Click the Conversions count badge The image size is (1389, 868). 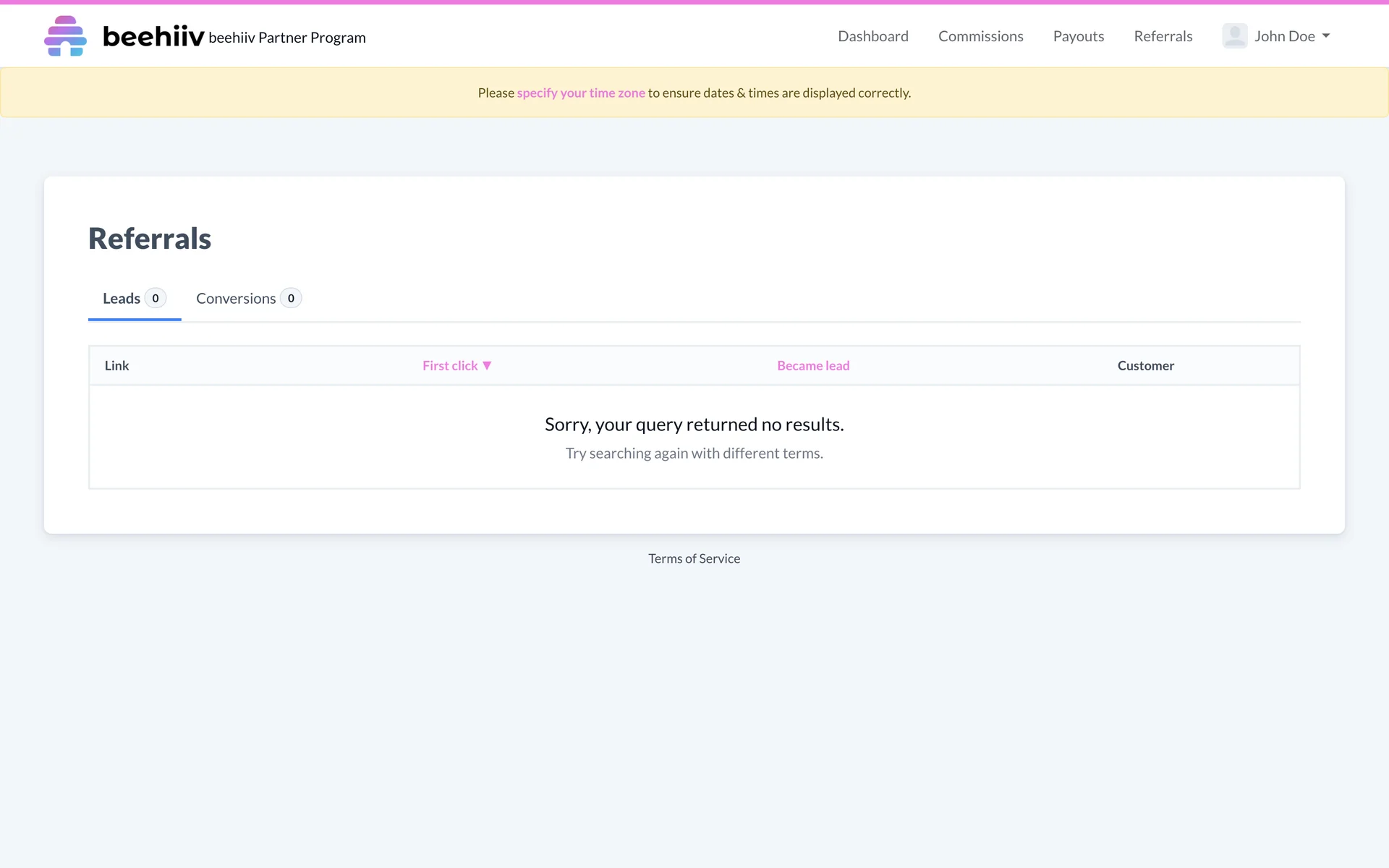click(291, 299)
